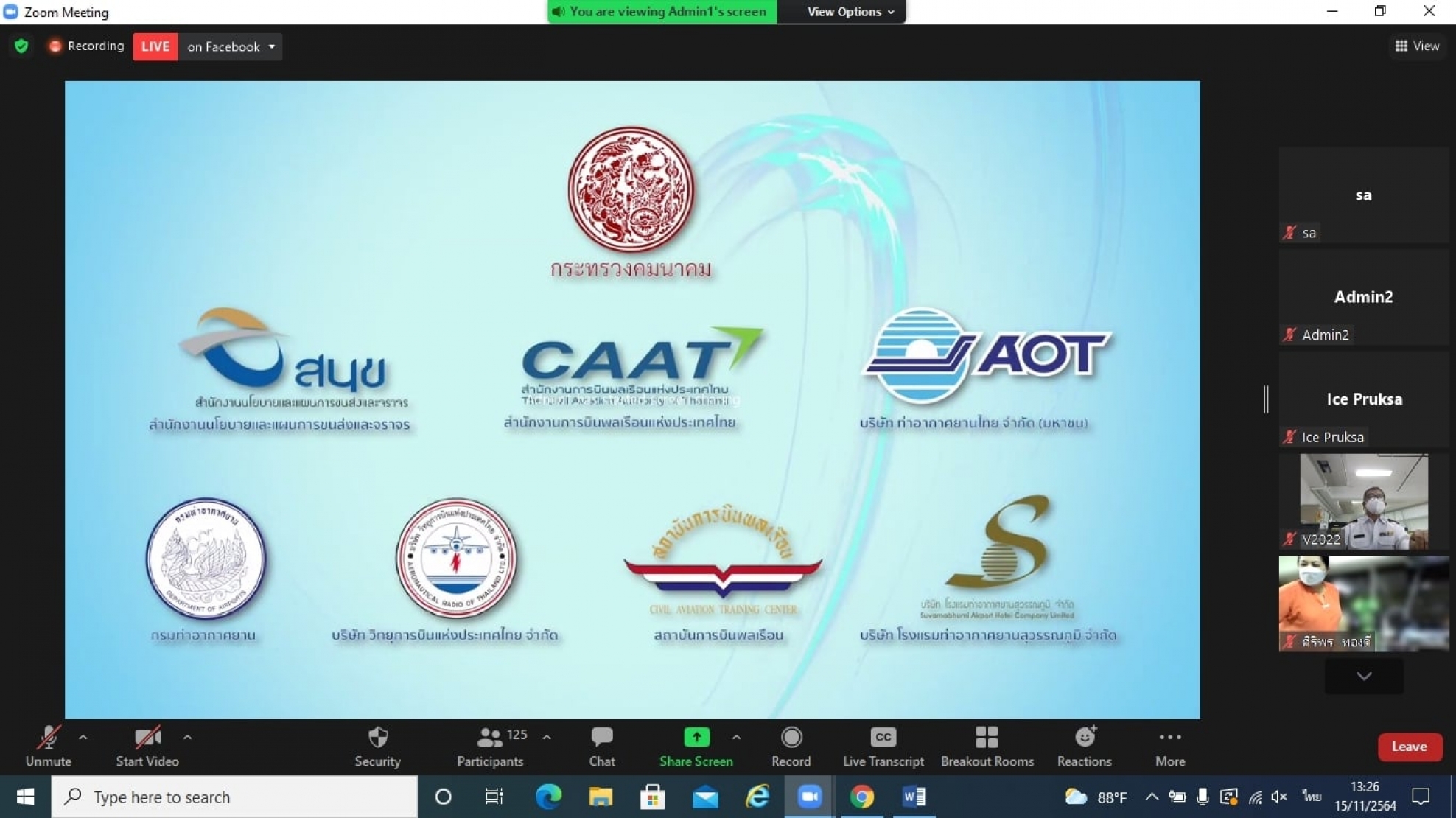The width and height of the screenshot is (1456, 818).
Task: Expand video options arrow next to Start Video
Action: (187, 737)
